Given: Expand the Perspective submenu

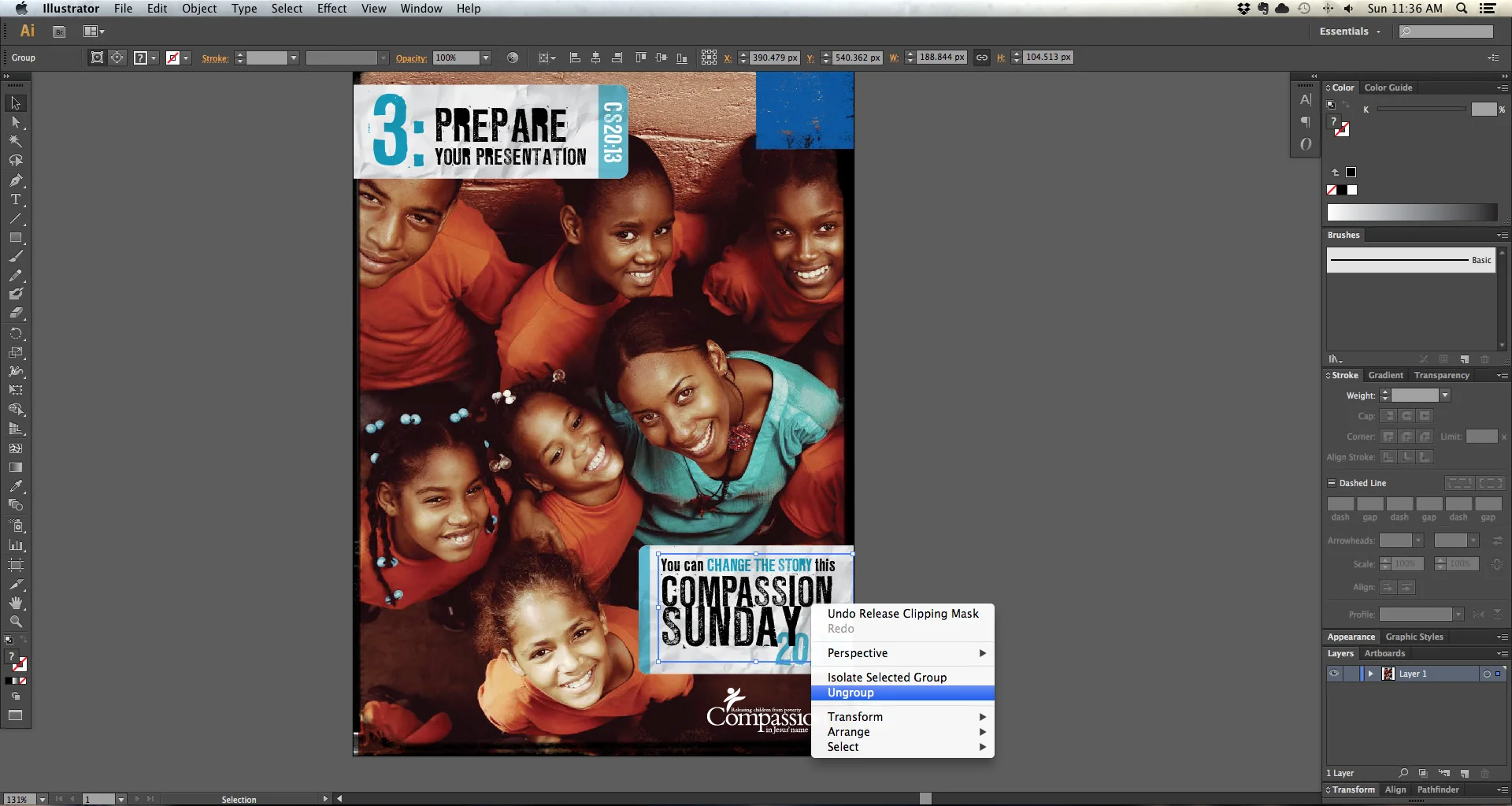Looking at the screenshot, I should tap(902, 653).
